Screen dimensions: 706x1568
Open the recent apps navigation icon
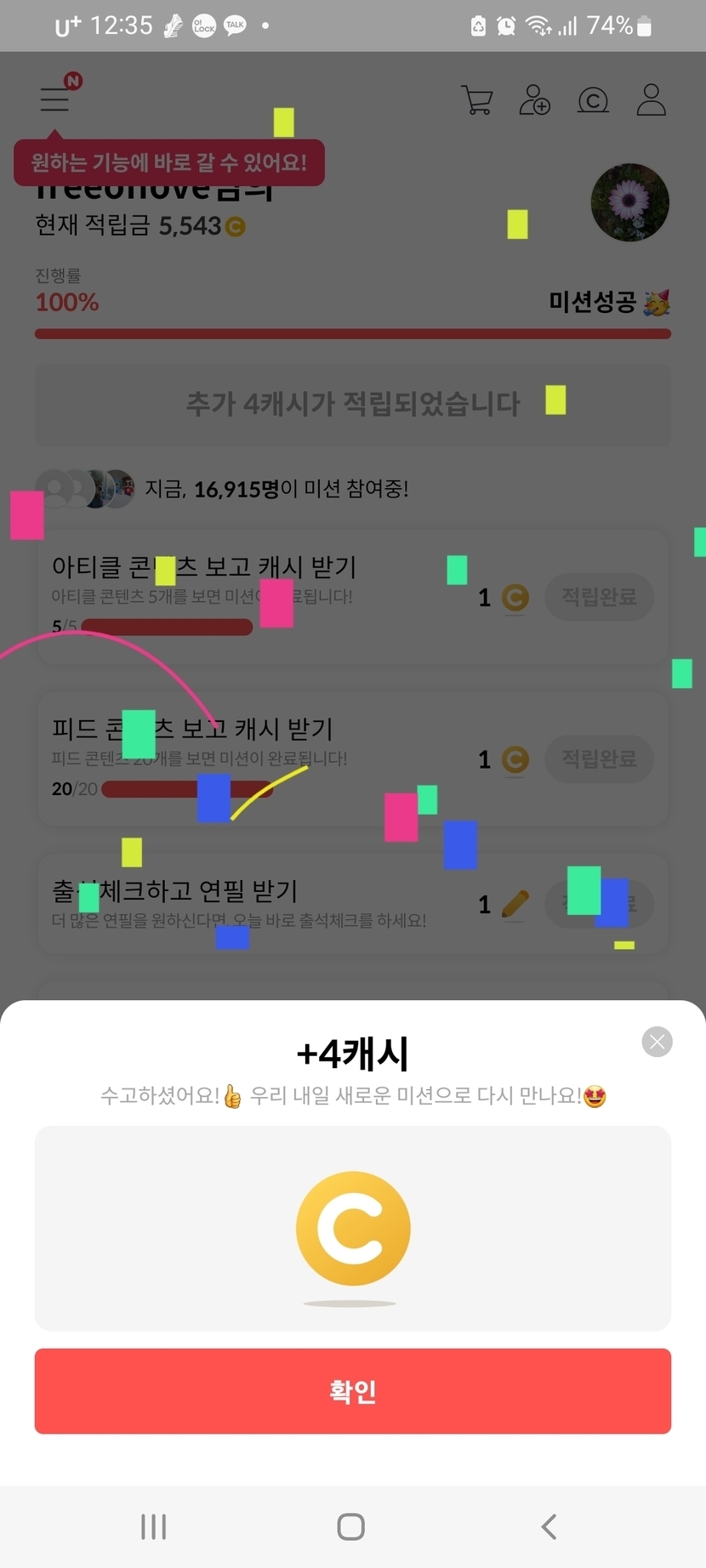click(153, 1526)
